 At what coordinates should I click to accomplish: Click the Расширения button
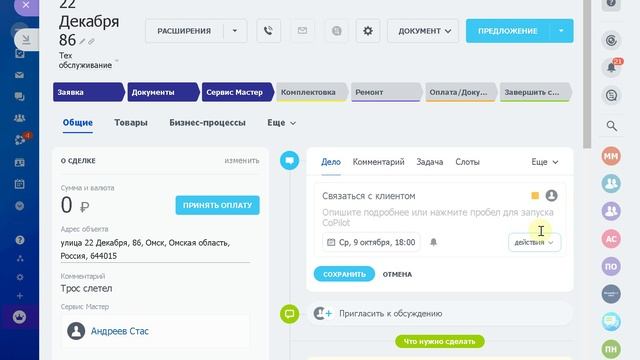(184, 31)
